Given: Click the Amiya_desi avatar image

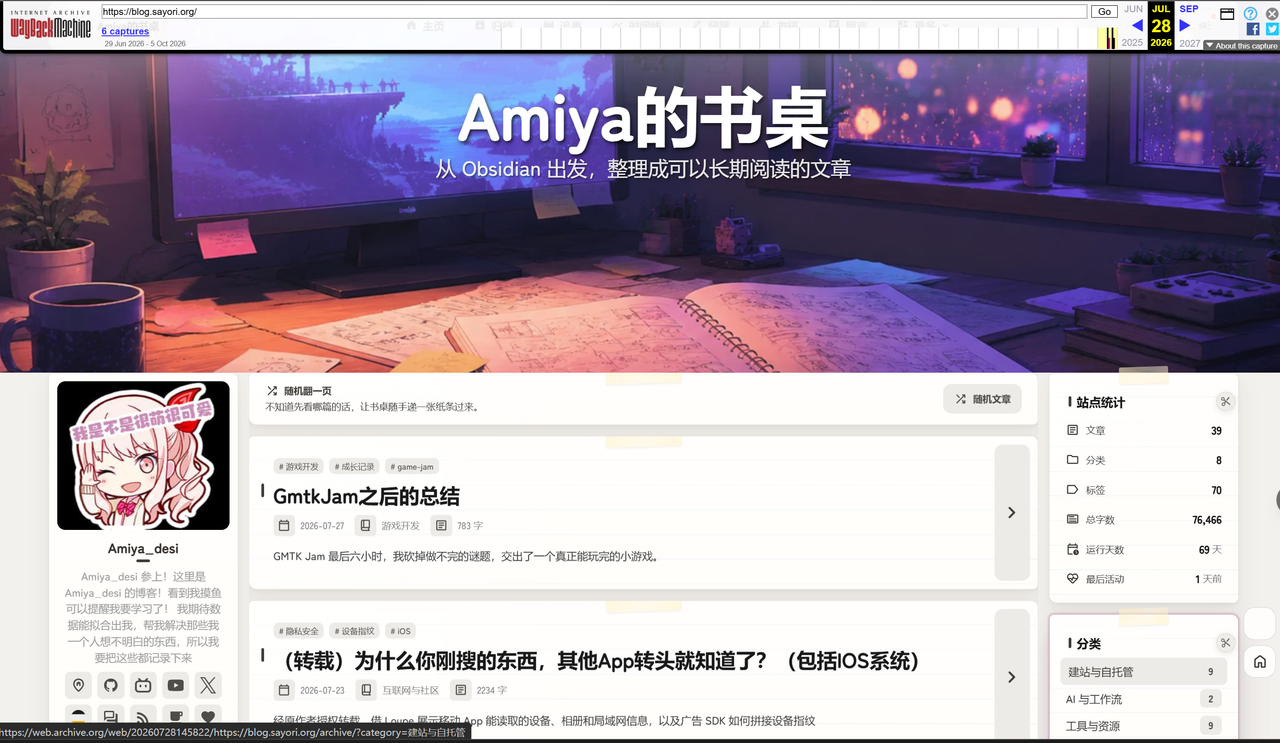Looking at the screenshot, I should (143, 455).
